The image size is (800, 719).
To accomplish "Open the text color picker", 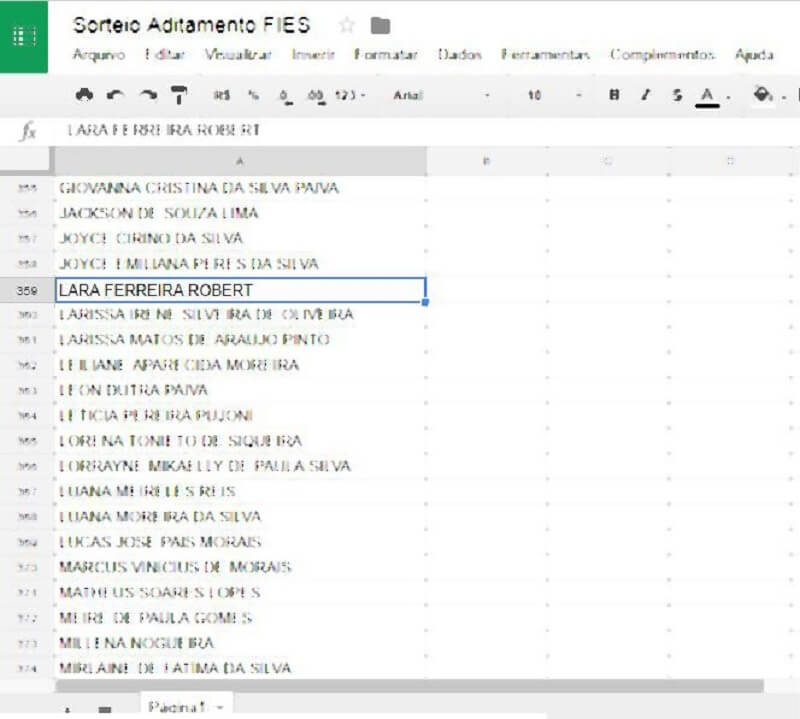I will click(x=708, y=95).
